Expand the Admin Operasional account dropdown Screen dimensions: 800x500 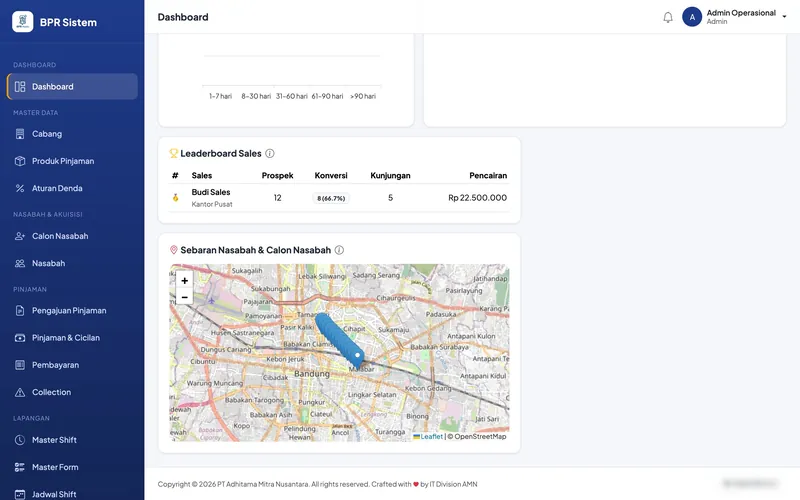pyautogui.click(x=784, y=17)
